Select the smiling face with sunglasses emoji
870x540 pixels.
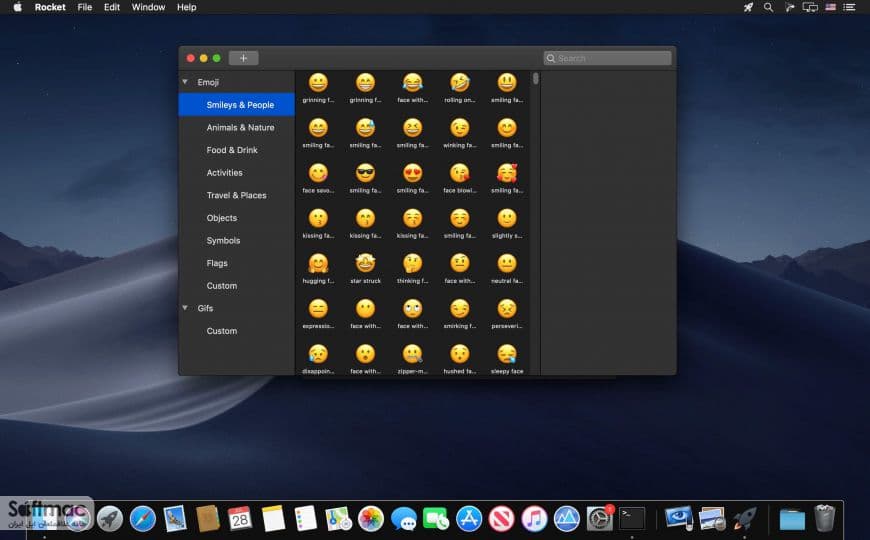(x=365, y=173)
